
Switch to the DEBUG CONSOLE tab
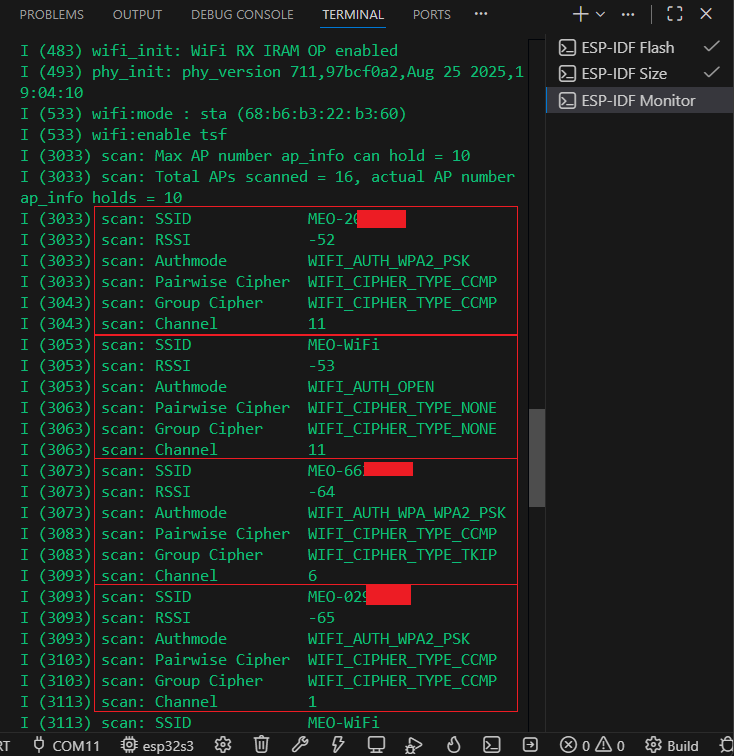242,15
